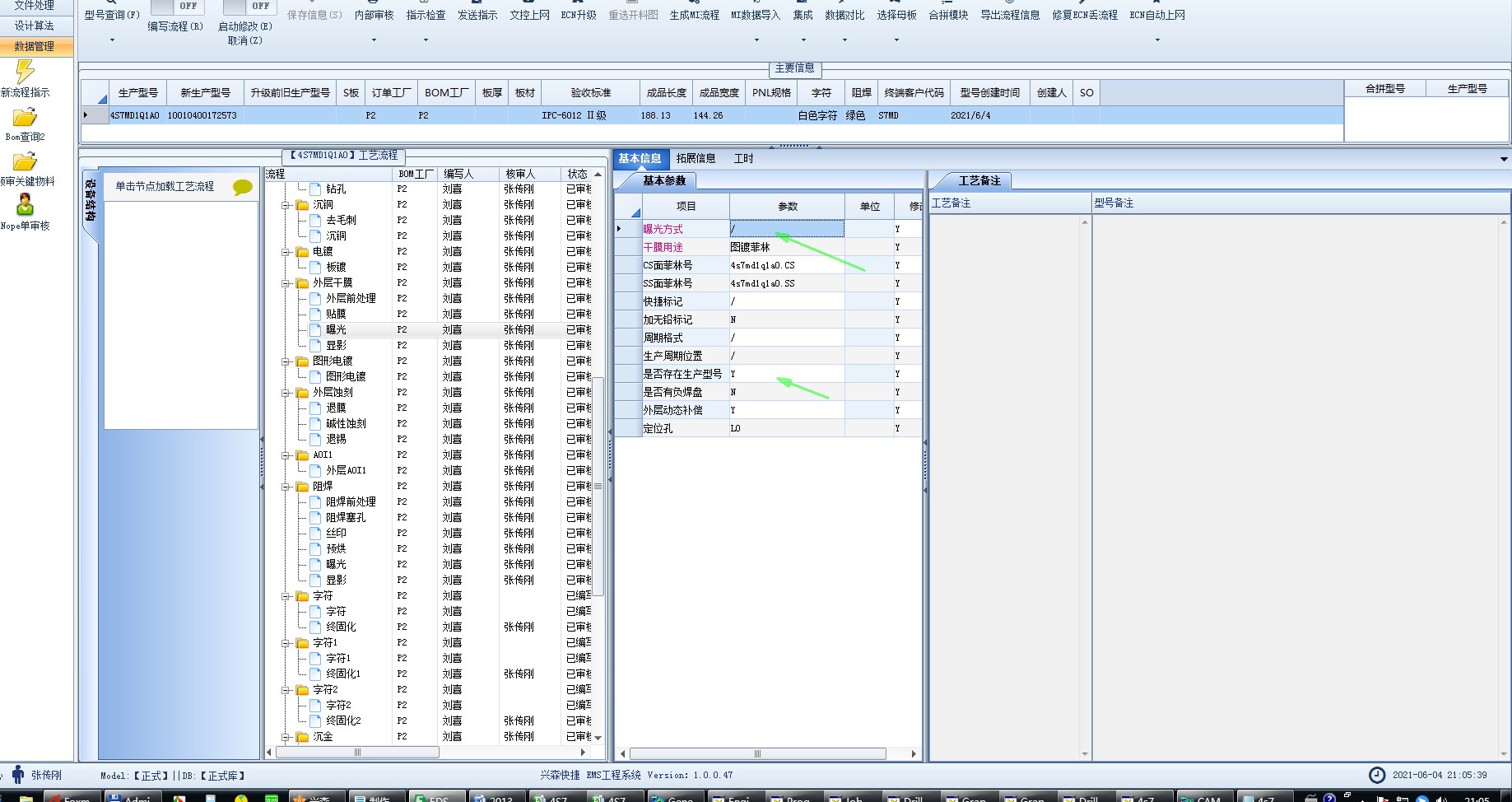Collapse the 沉铜 tree node
1512x802 pixels.
286,205
